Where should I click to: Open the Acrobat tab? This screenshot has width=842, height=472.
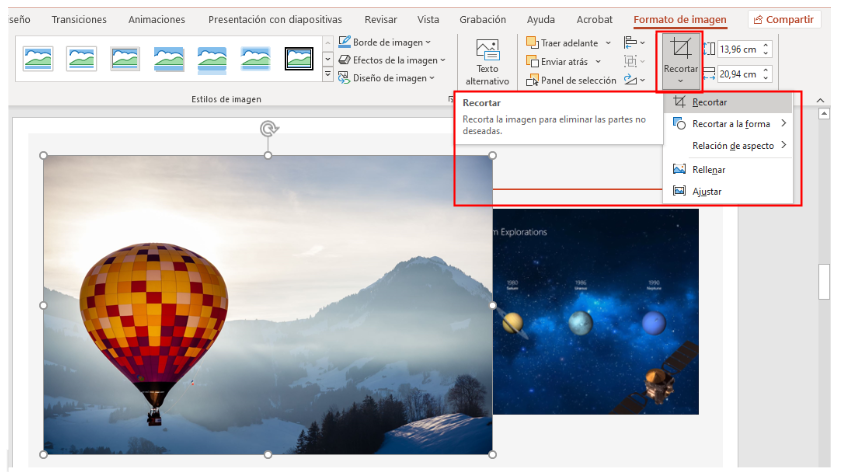click(x=594, y=20)
